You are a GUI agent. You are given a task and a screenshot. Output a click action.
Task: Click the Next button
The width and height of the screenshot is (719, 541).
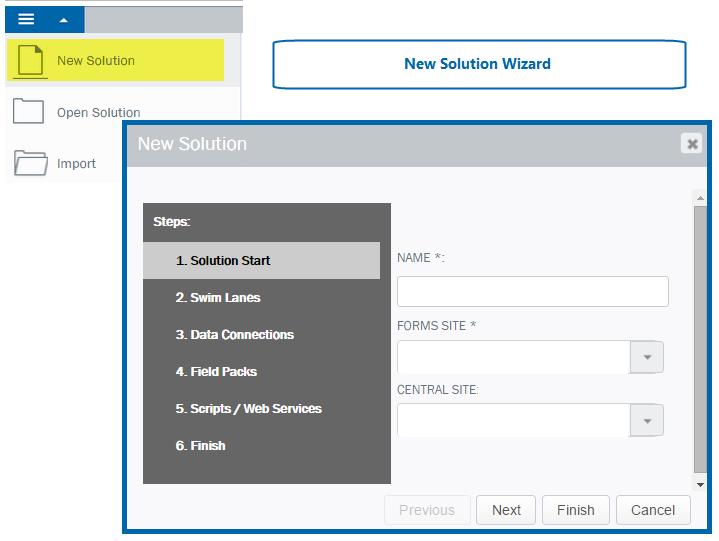[x=506, y=510]
